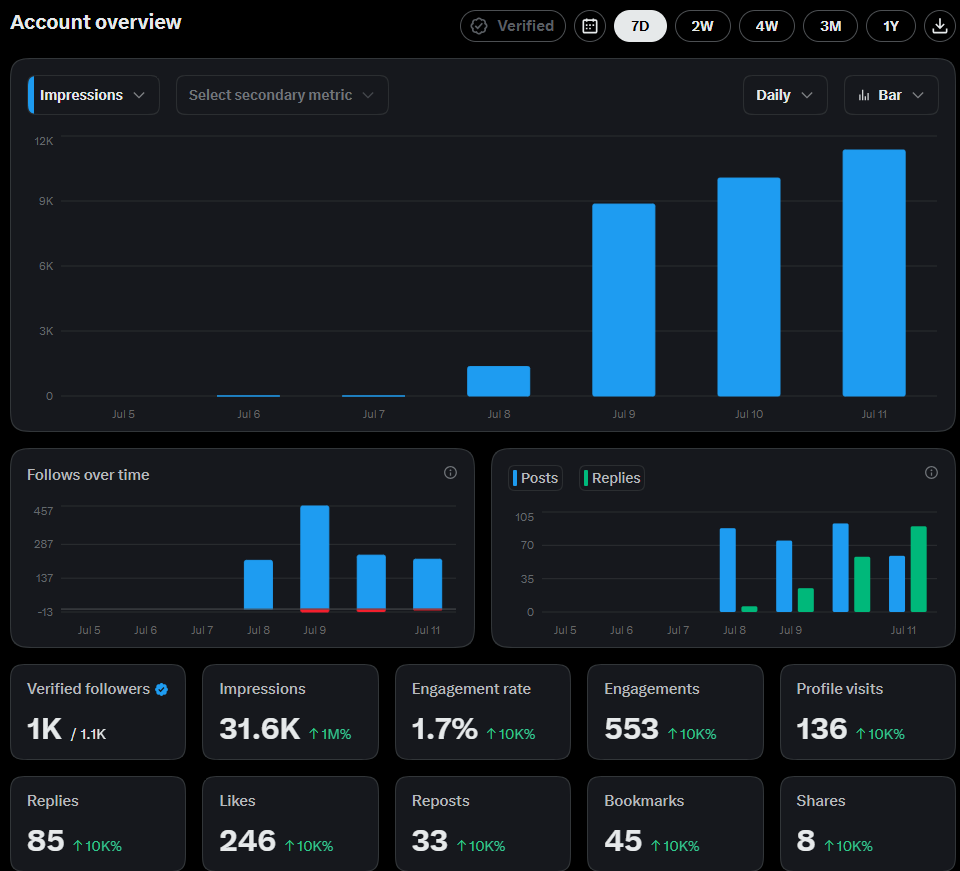Image resolution: width=960 pixels, height=871 pixels.
Task: Open the Shares 8 card
Action: [x=868, y=824]
